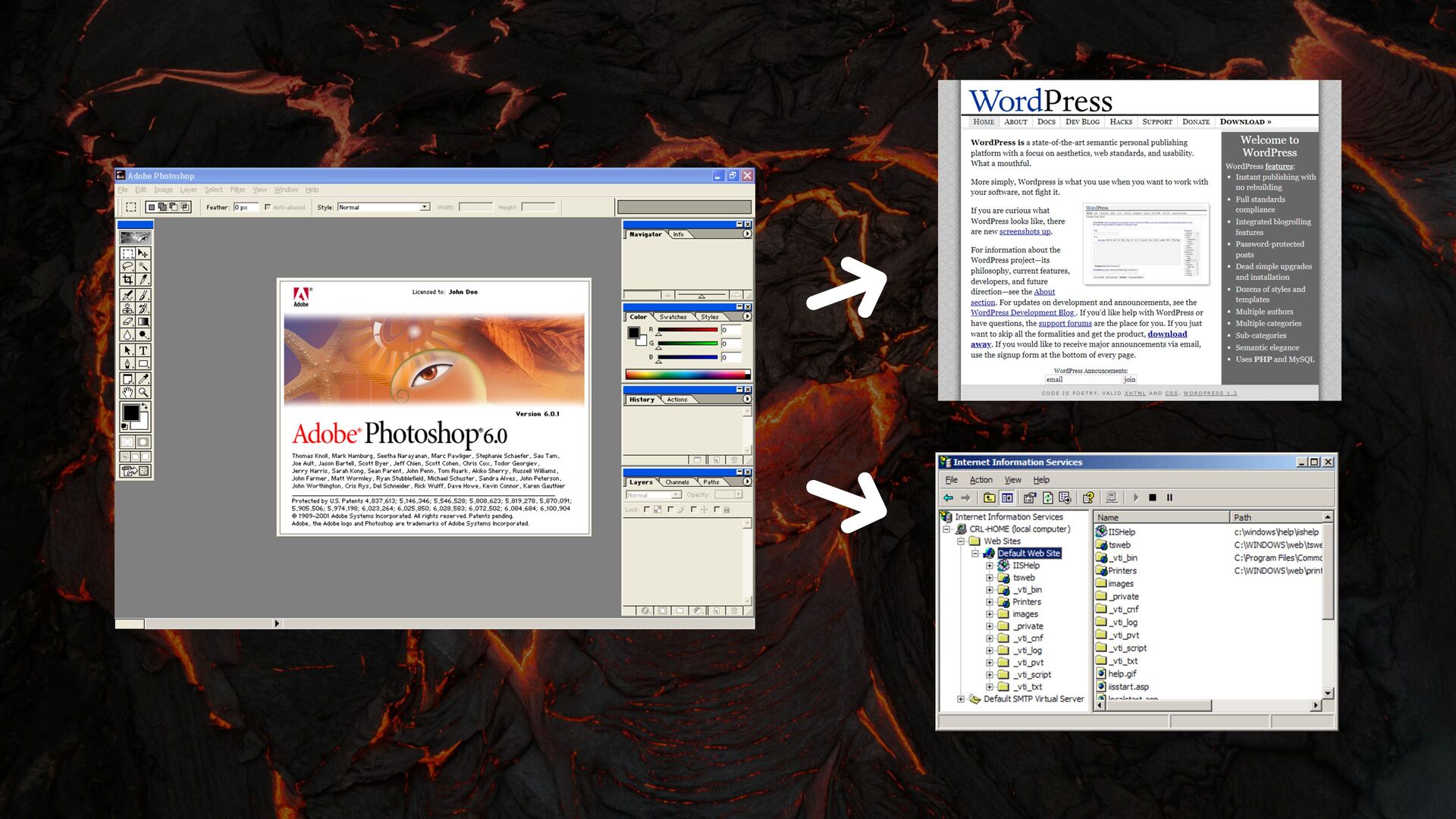
Task: Collapse CRL-HOME (local computer) node
Action: [946, 529]
